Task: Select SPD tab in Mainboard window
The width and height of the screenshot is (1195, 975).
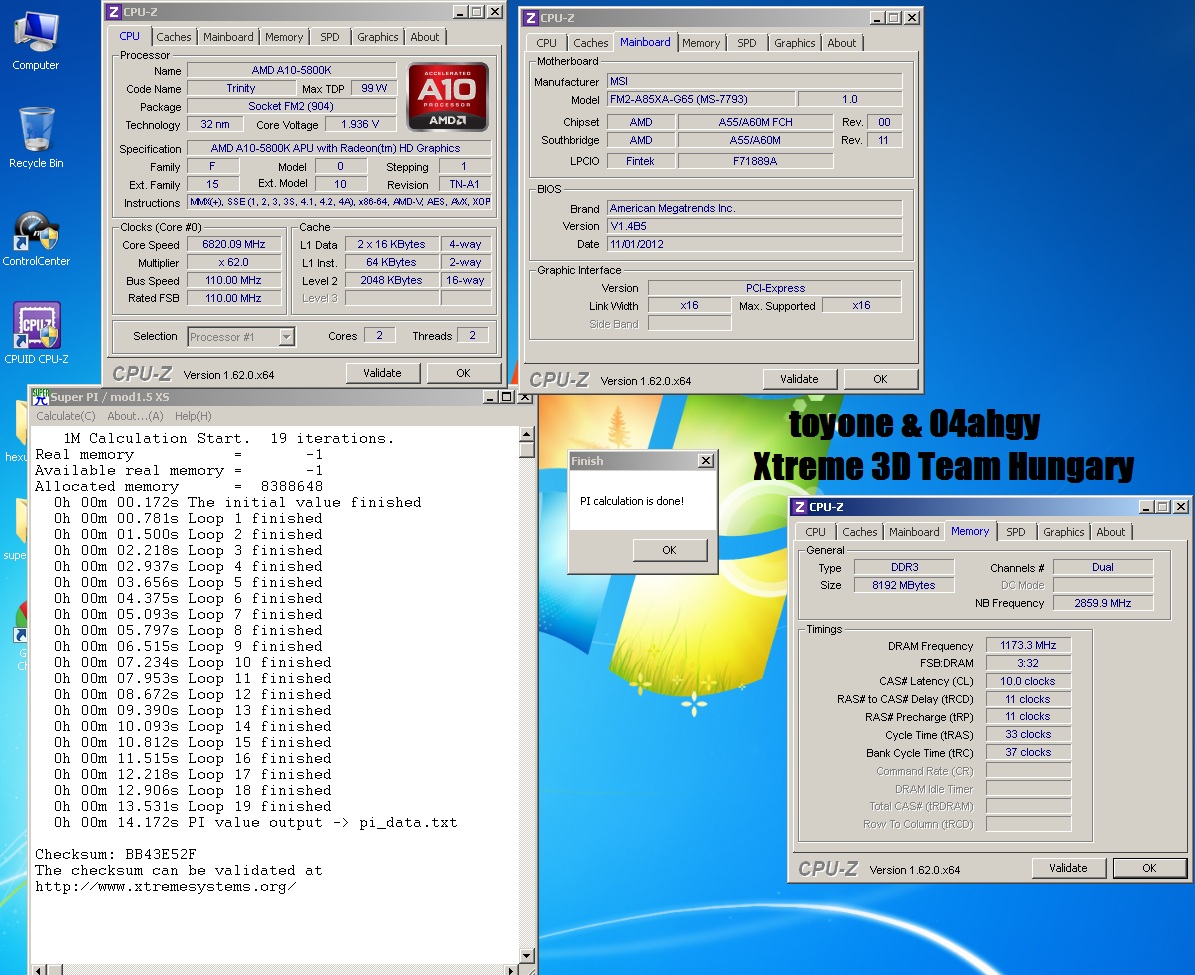Action: [x=747, y=43]
